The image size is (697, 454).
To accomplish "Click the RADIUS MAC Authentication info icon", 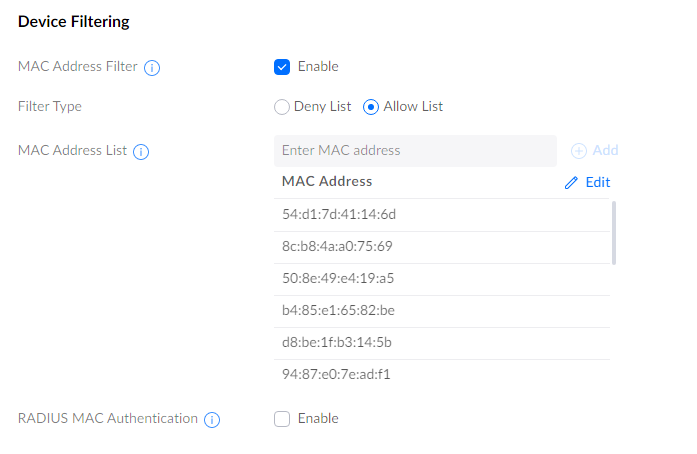I will point(212,420).
